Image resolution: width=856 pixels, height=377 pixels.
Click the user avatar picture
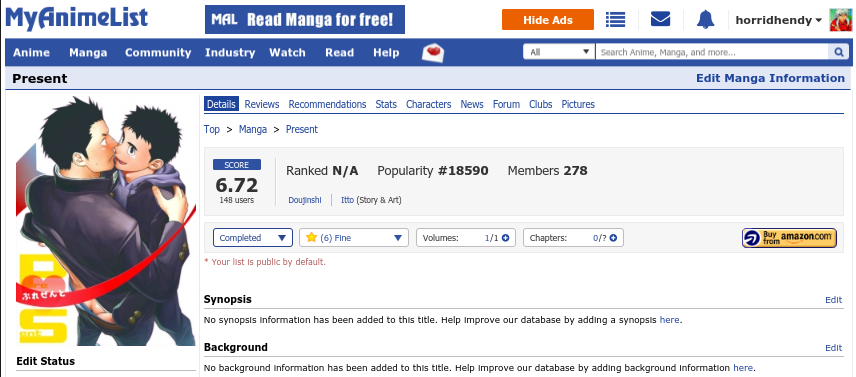pyautogui.click(x=840, y=20)
